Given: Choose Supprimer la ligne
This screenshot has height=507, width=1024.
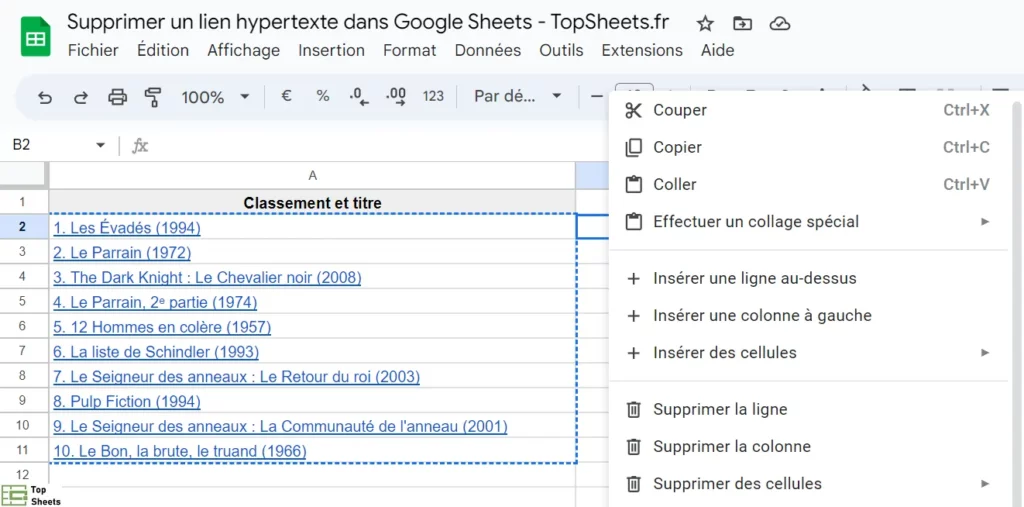Looking at the screenshot, I should tap(808, 410).
